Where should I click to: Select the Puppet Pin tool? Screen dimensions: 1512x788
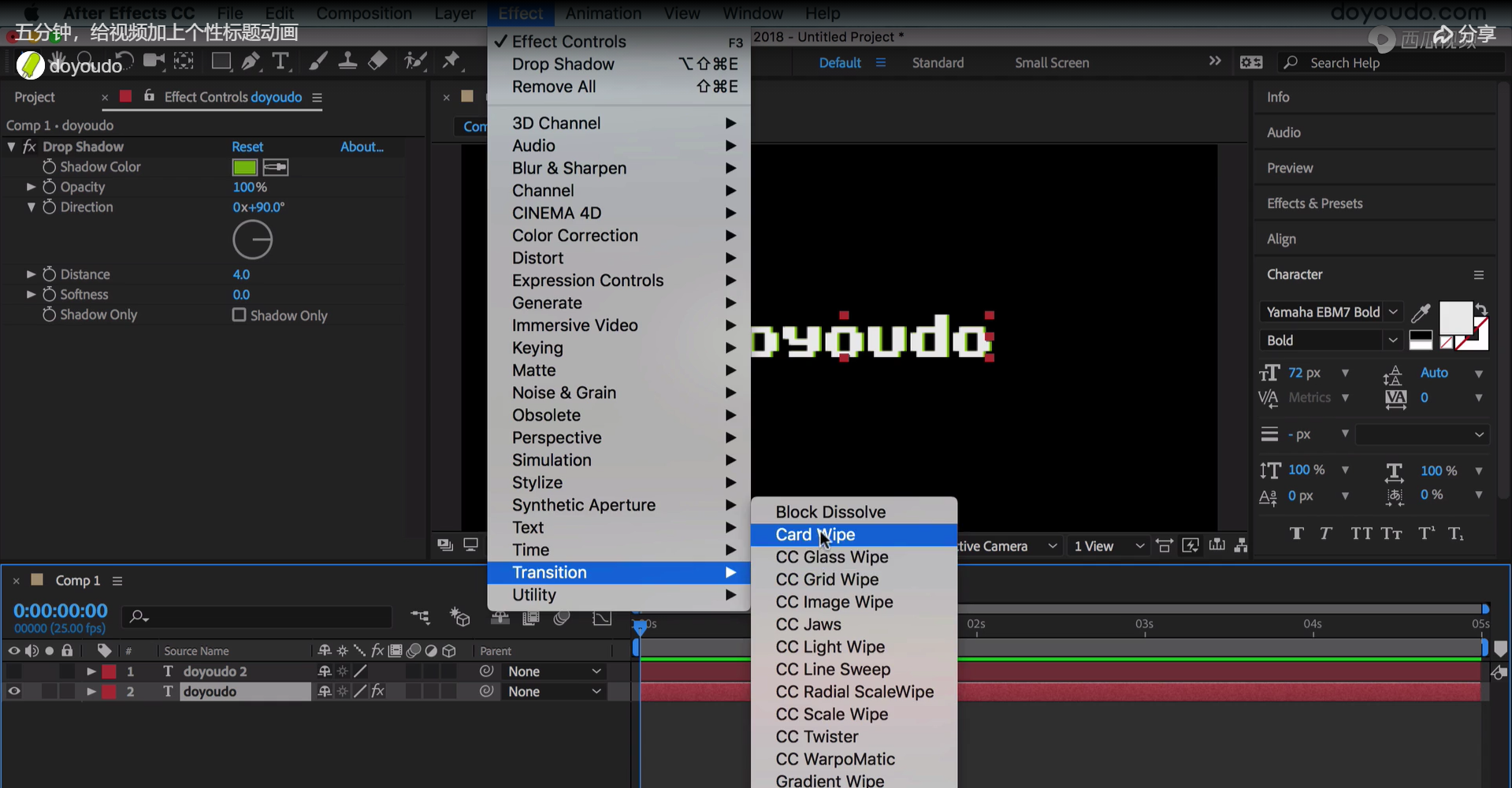coord(451,61)
